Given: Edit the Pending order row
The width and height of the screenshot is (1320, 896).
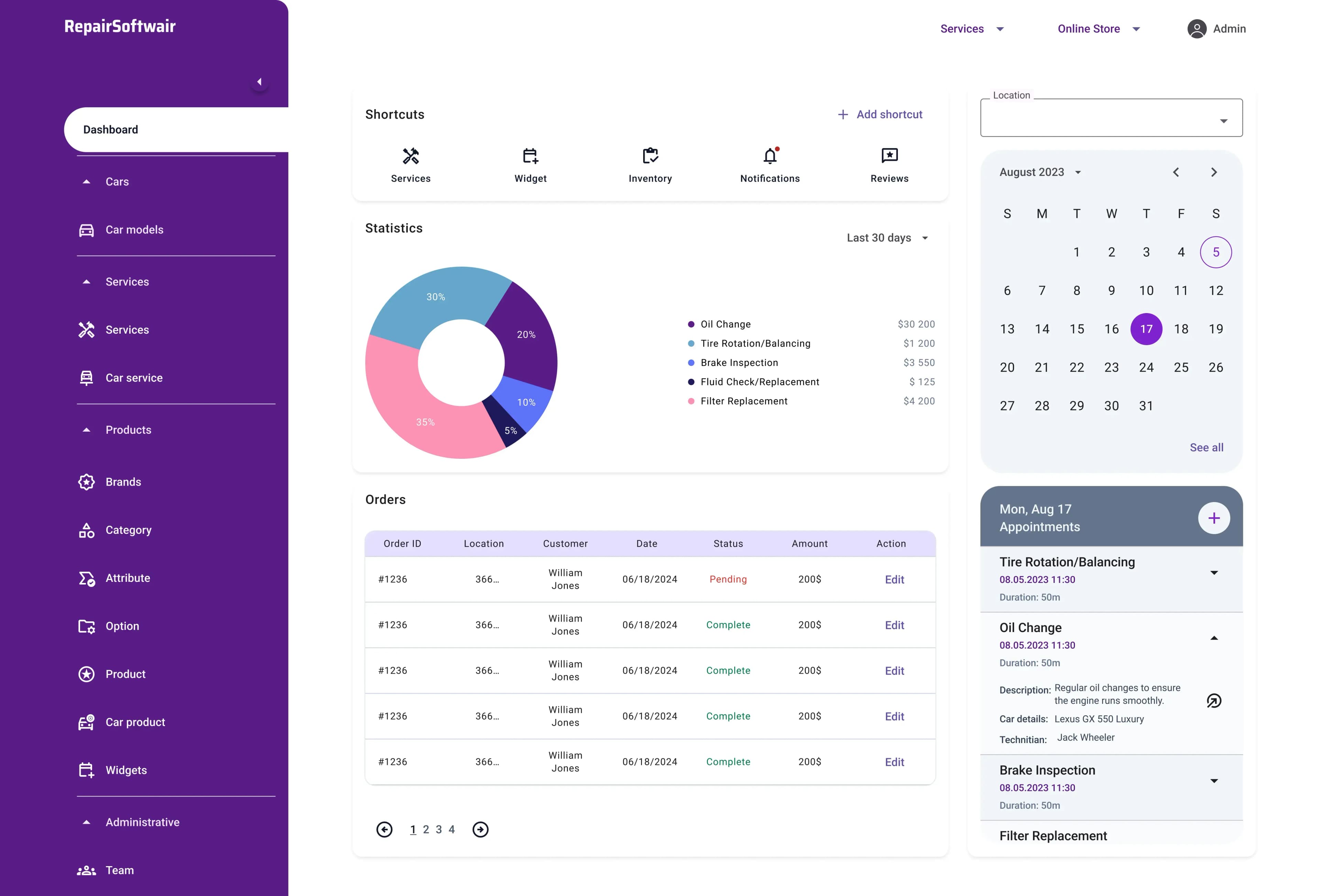Looking at the screenshot, I should [x=894, y=579].
